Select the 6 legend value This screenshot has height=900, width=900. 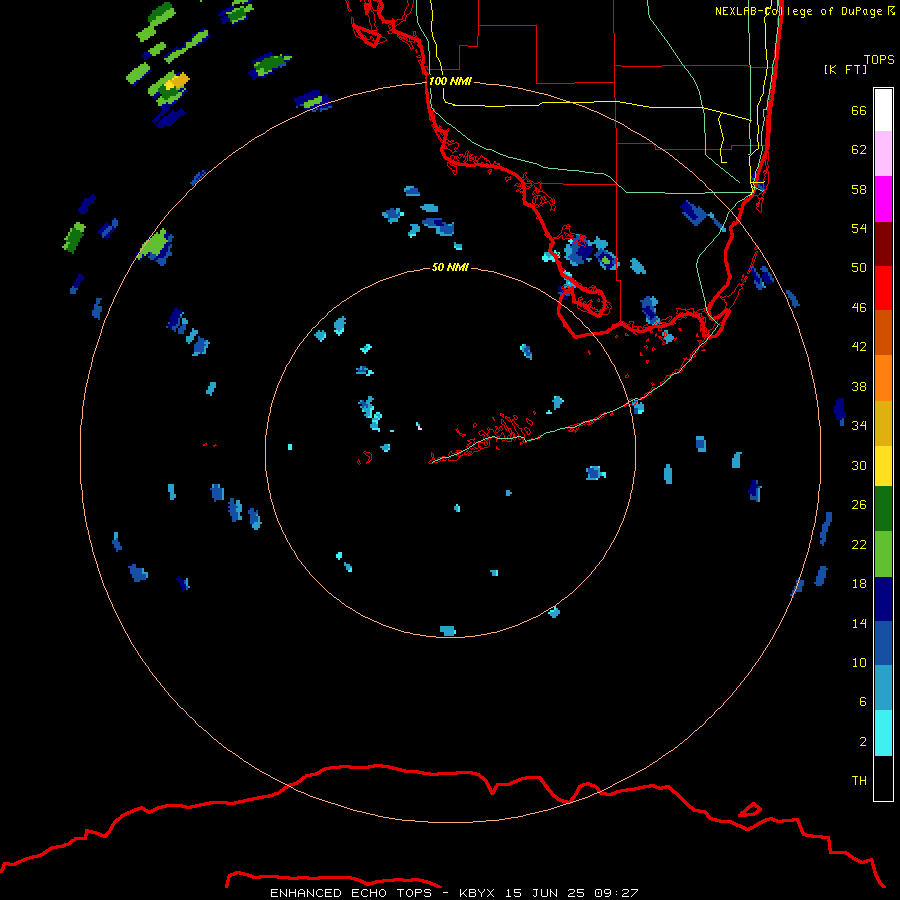[863, 702]
